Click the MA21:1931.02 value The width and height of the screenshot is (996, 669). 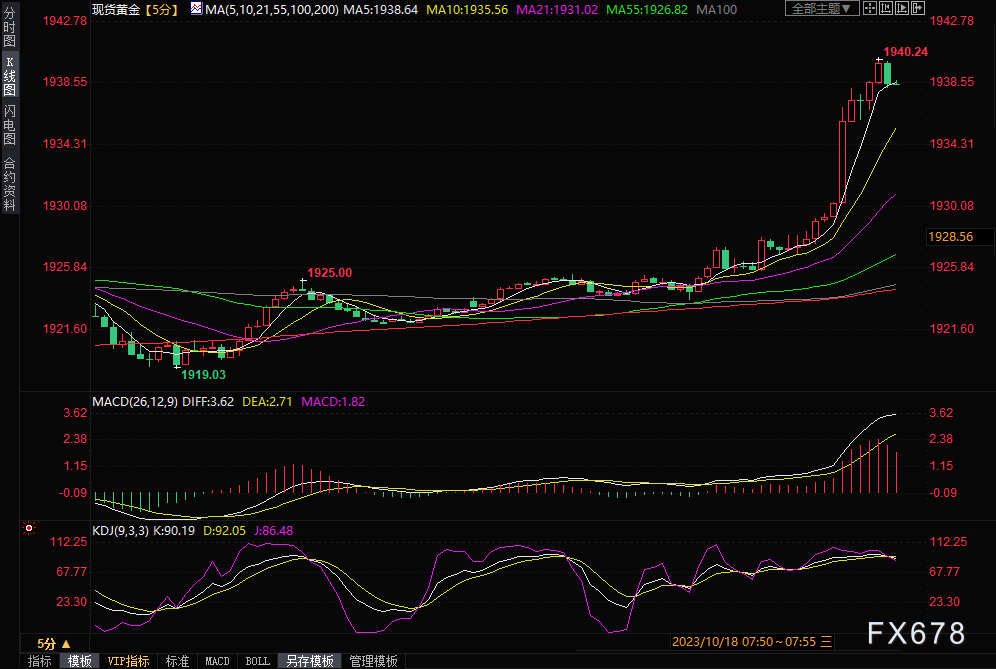[x=557, y=10]
